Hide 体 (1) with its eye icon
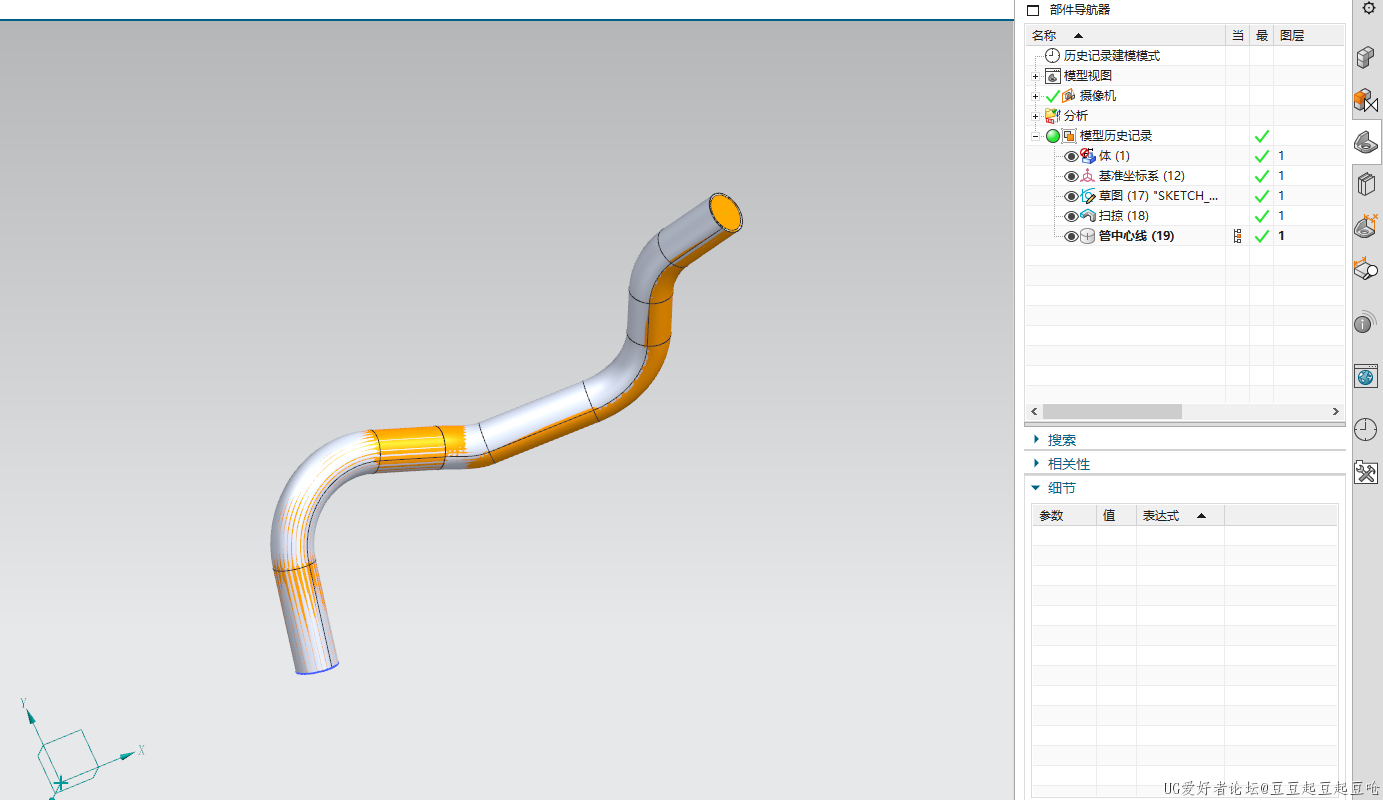The width and height of the screenshot is (1383, 800). (x=1071, y=156)
